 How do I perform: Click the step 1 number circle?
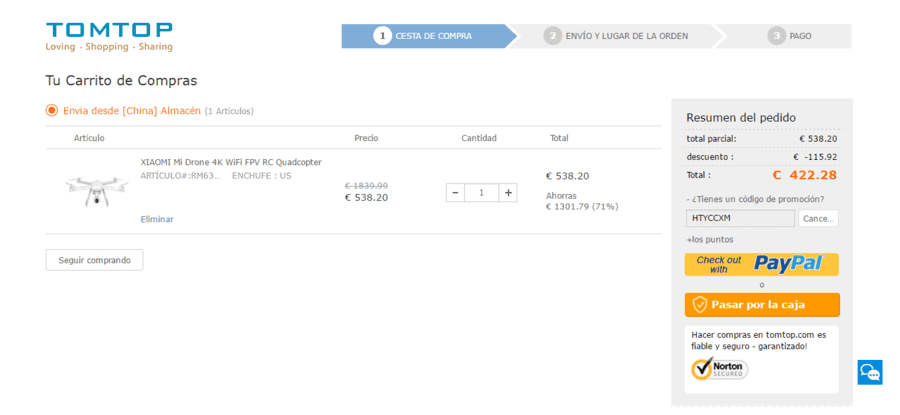382,36
